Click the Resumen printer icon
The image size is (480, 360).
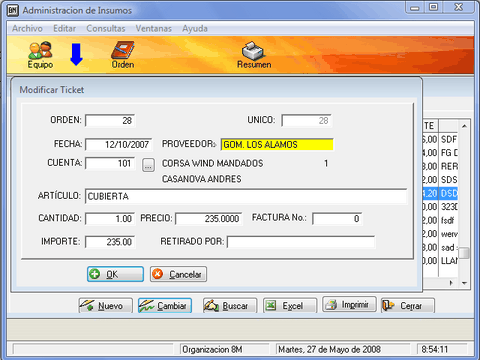pyautogui.click(x=254, y=55)
